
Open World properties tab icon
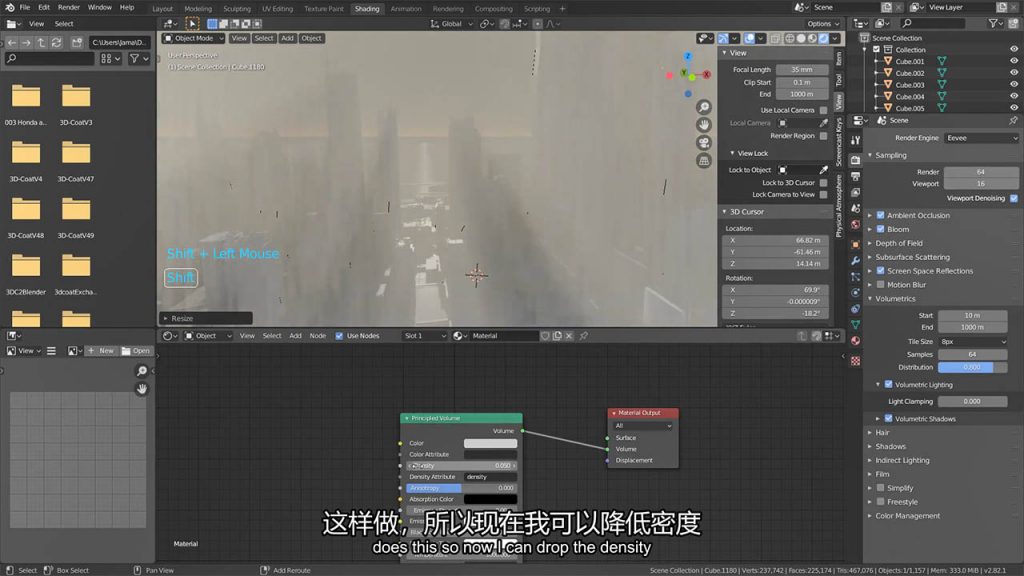856,225
